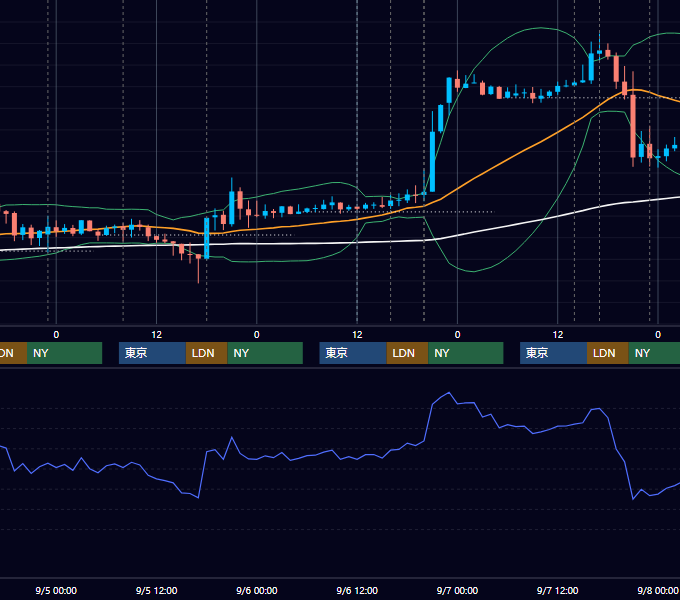
Task: Click the LDN session block on 9/6
Action: click(x=407, y=353)
